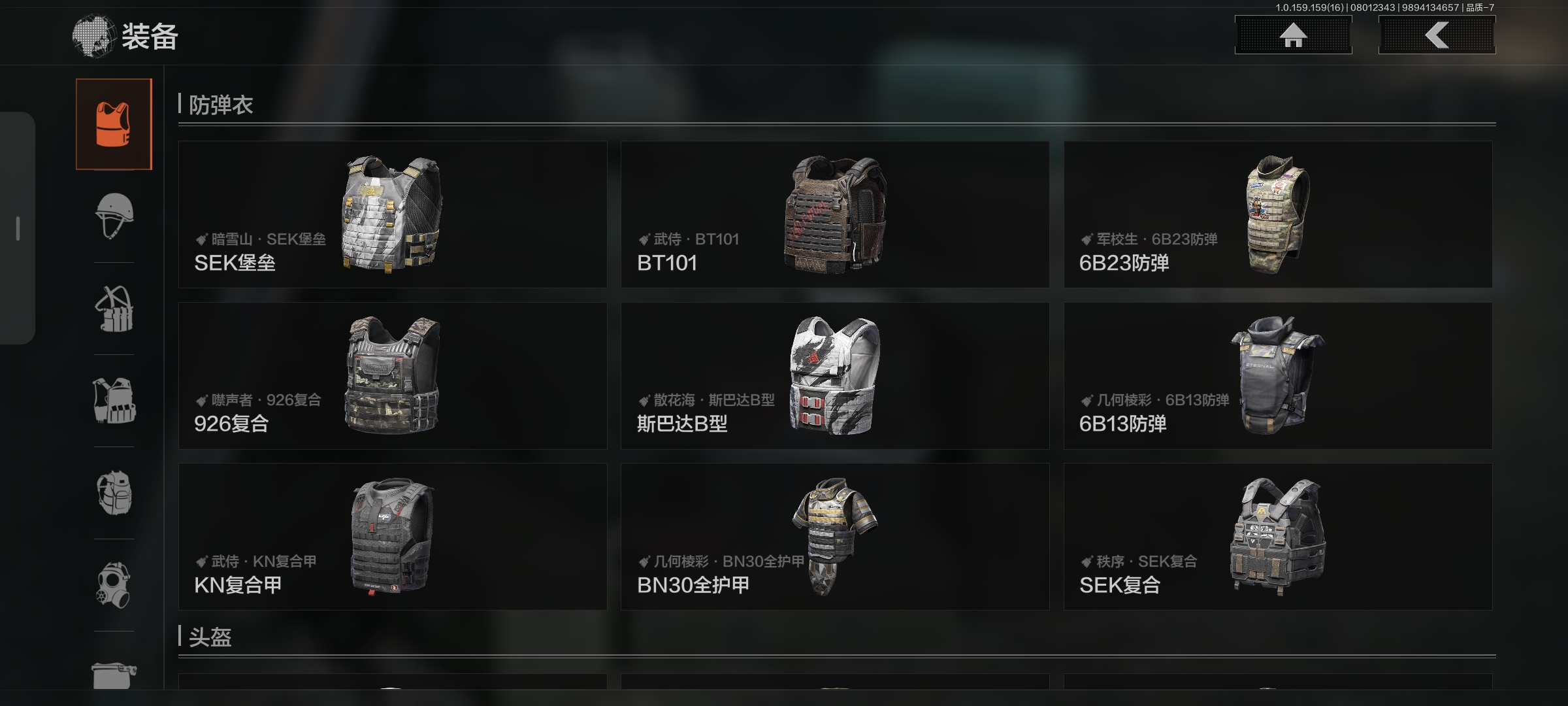Select the BN30全护甲 full armor card
This screenshot has width=1568, height=706.
pyautogui.click(x=835, y=537)
